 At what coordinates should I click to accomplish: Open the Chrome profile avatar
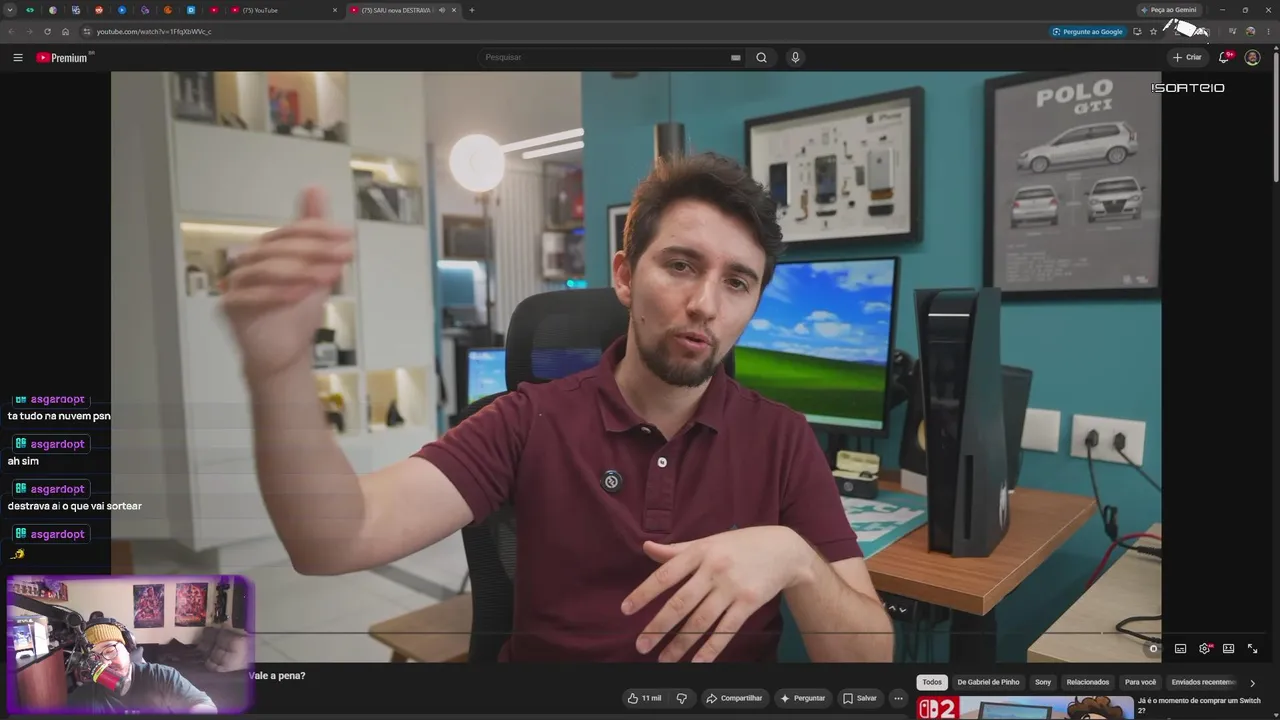pyautogui.click(x=1250, y=32)
